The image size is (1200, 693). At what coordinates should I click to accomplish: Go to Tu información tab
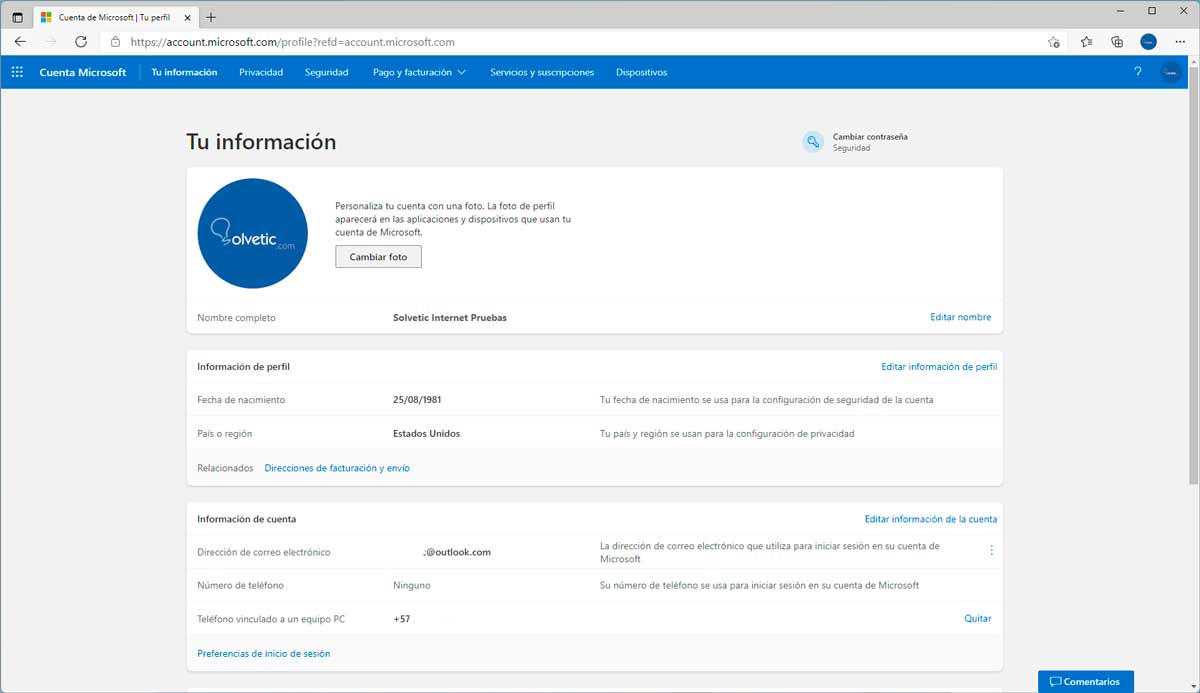(184, 72)
